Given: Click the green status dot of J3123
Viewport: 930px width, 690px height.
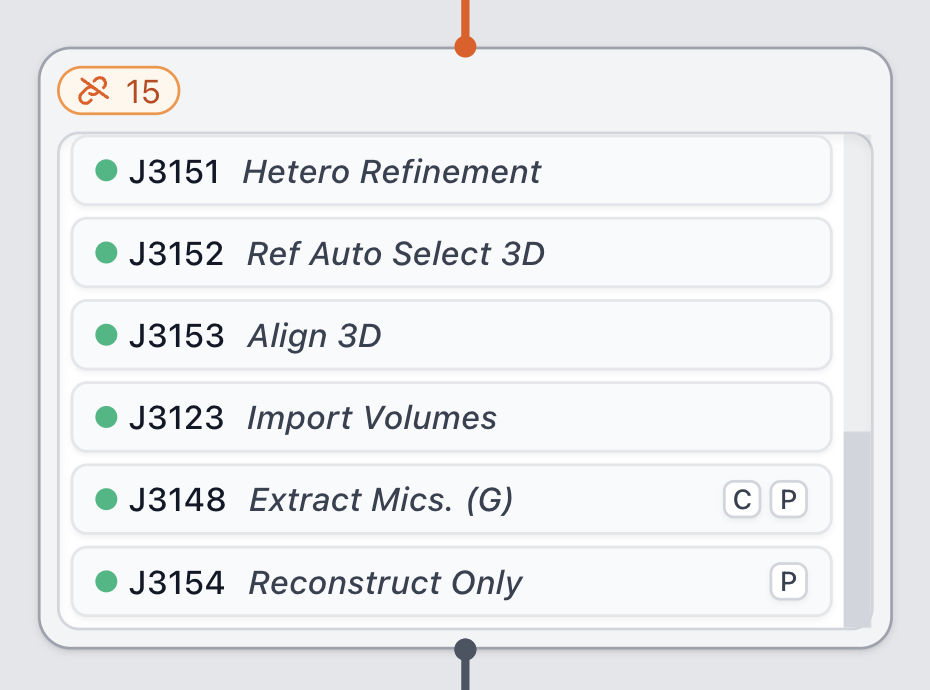Looking at the screenshot, I should point(106,417).
